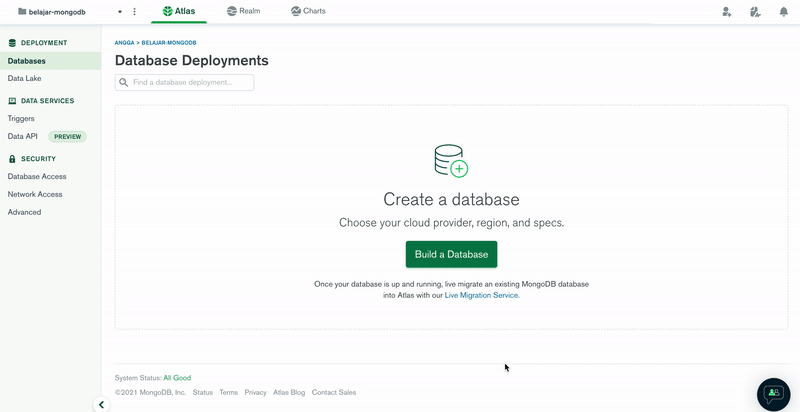Click the folder icon beside belajar-mongodb
Screen dimensions: 800x412
(22, 11)
